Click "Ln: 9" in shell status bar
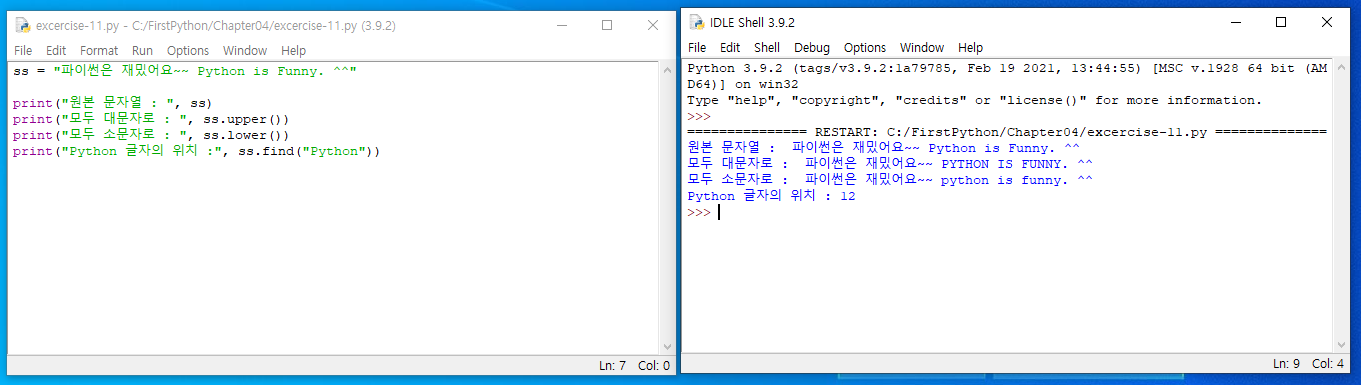Viewport: 1361px width, 385px height. click(x=1287, y=364)
